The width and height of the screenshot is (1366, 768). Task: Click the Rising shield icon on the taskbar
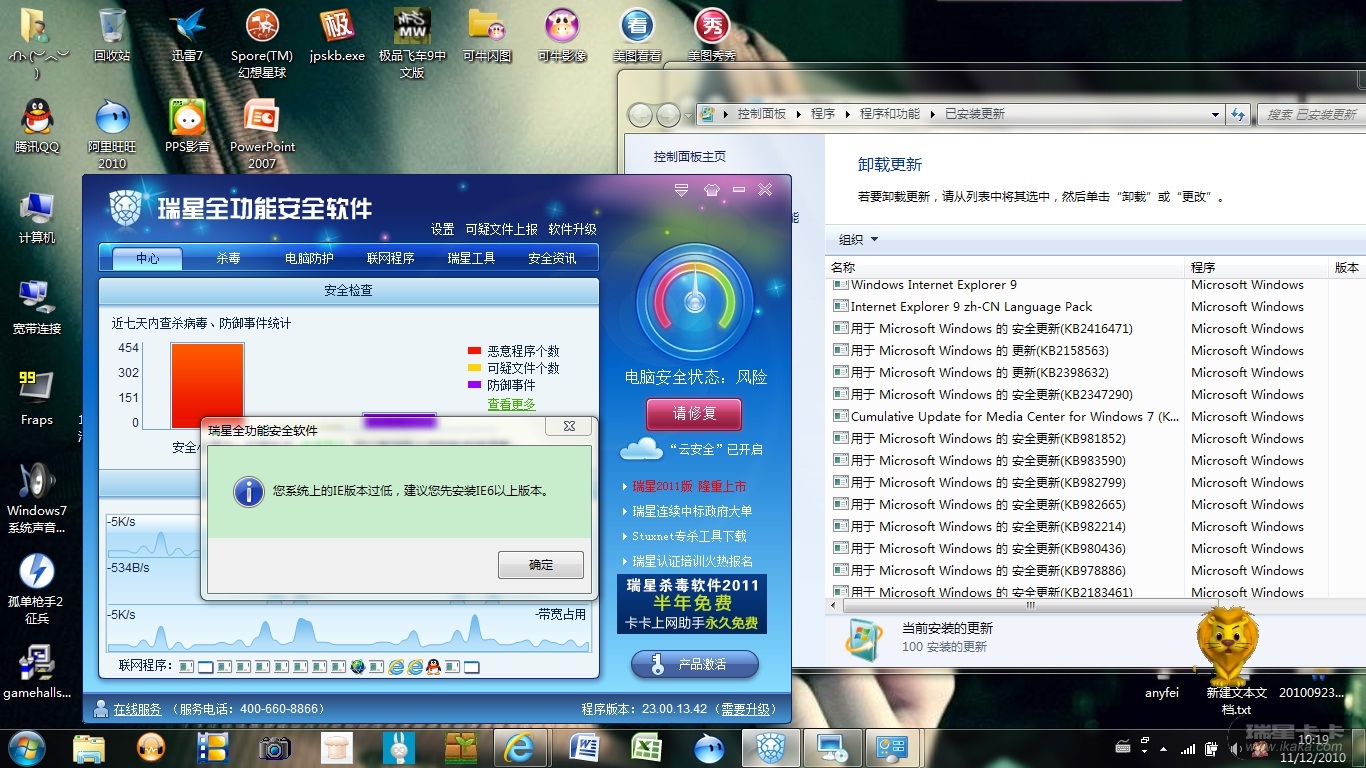click(770, 747)
